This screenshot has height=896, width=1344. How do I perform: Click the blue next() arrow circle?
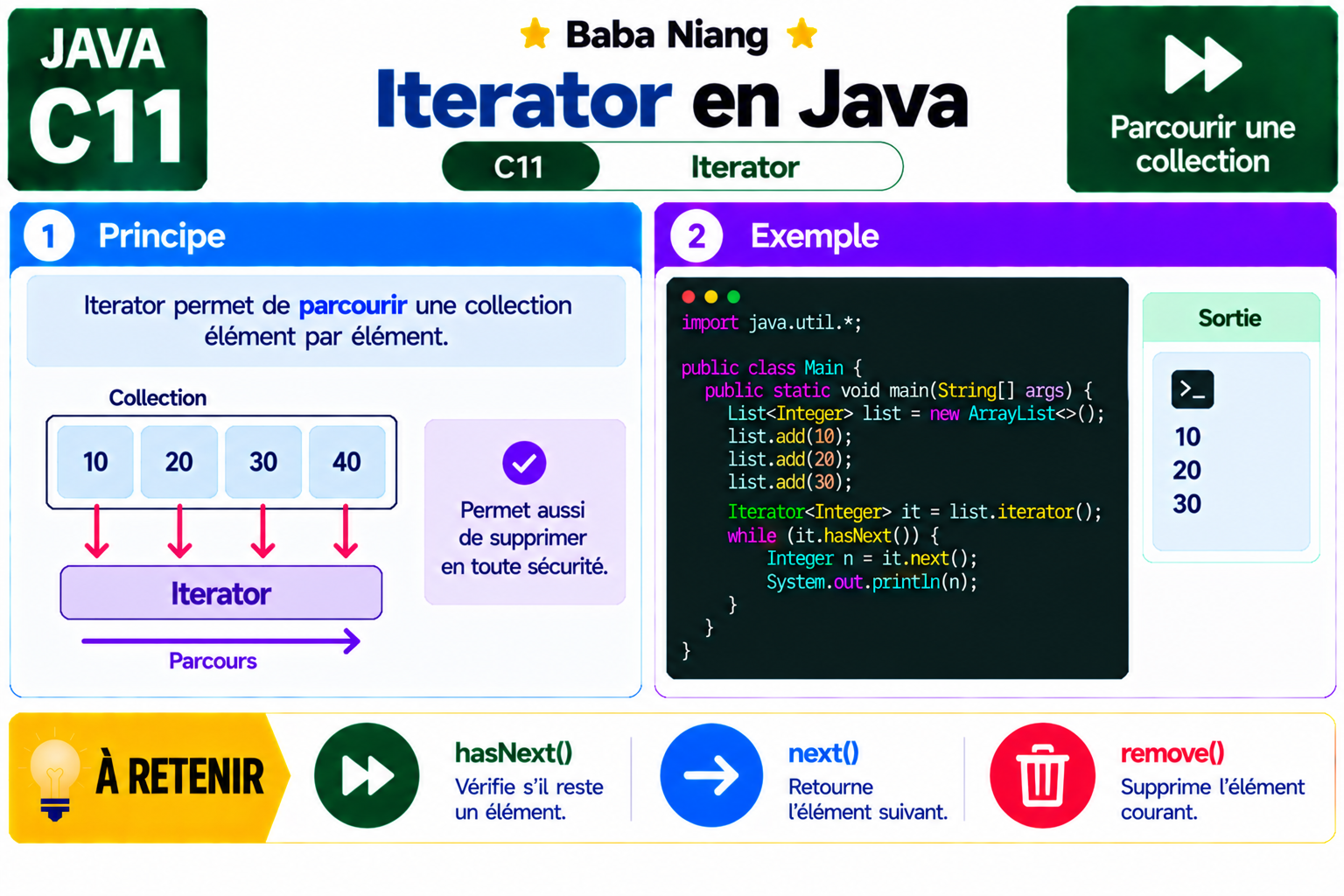click(711, 775)
